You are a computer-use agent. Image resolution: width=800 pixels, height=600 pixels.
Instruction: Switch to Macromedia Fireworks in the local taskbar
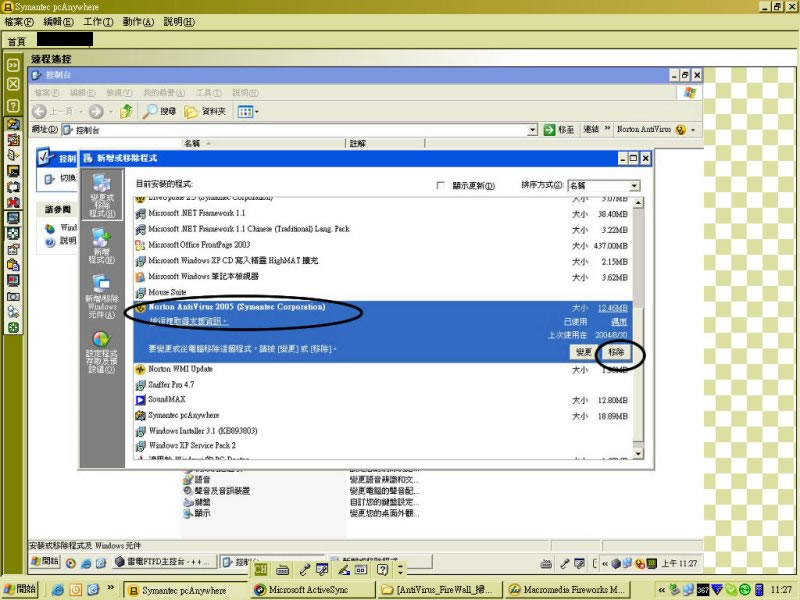(x=568, y=590)
